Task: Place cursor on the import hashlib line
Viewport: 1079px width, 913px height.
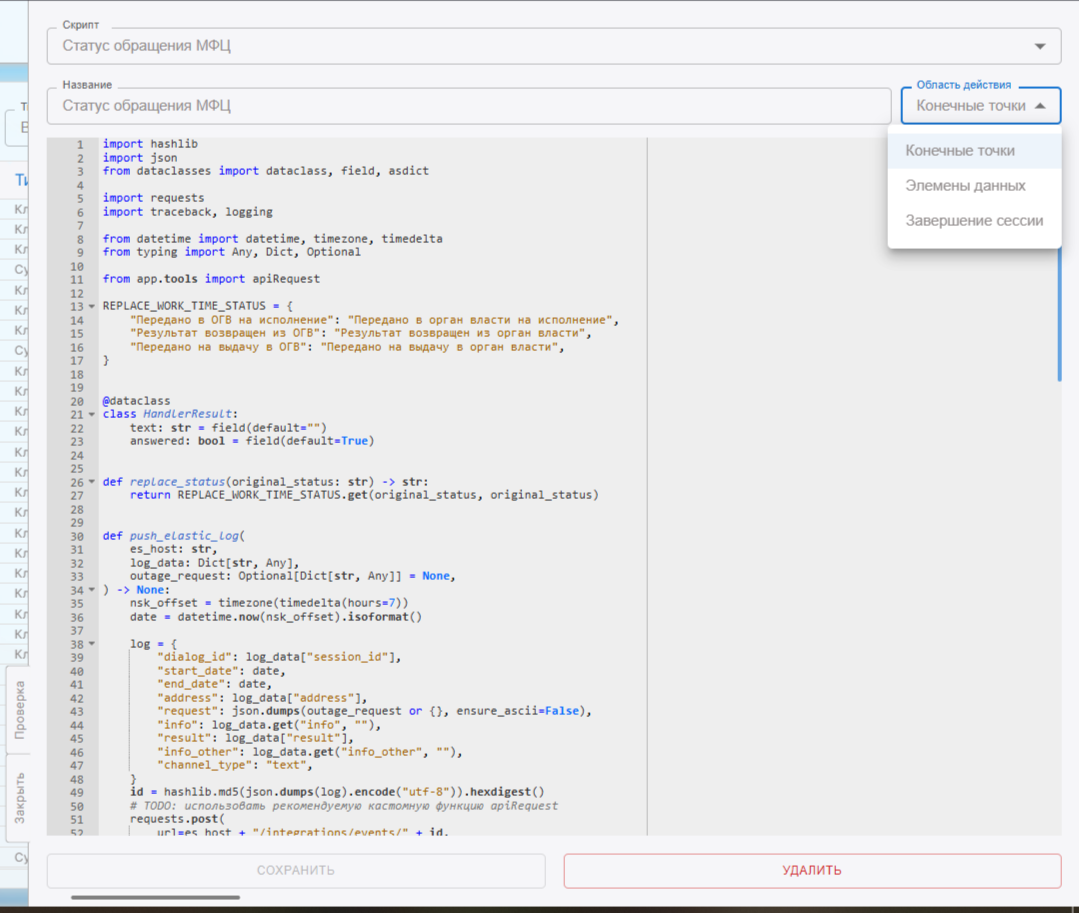Action: 150,144
